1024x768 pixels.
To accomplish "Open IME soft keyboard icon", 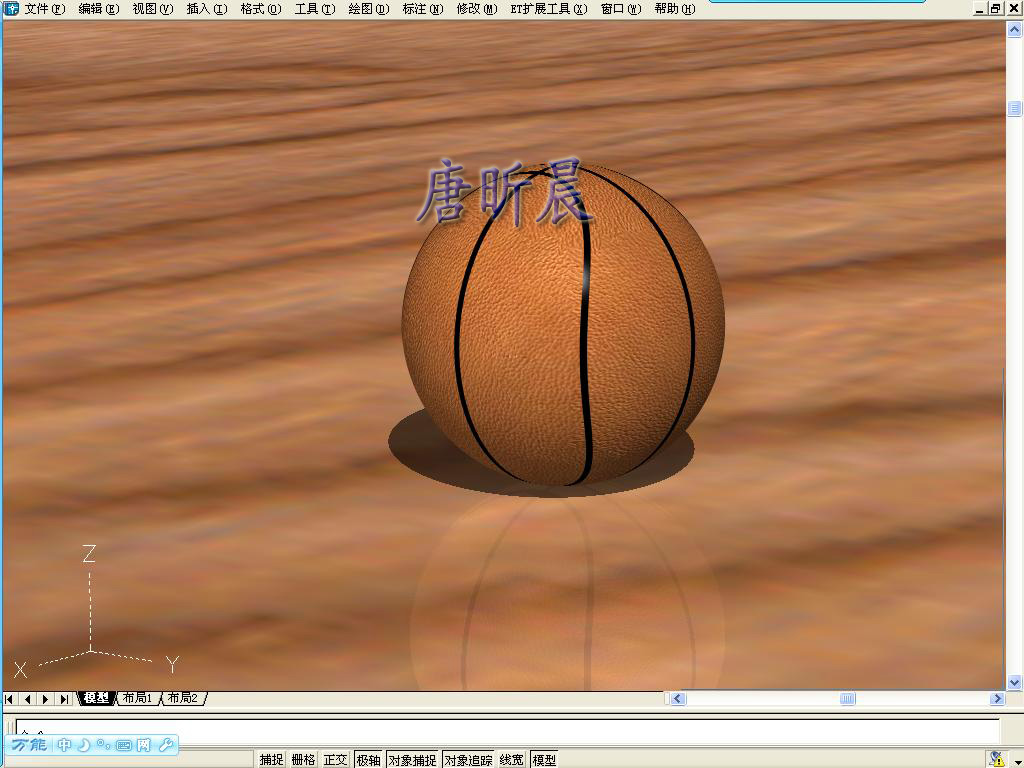I will 123,744.
